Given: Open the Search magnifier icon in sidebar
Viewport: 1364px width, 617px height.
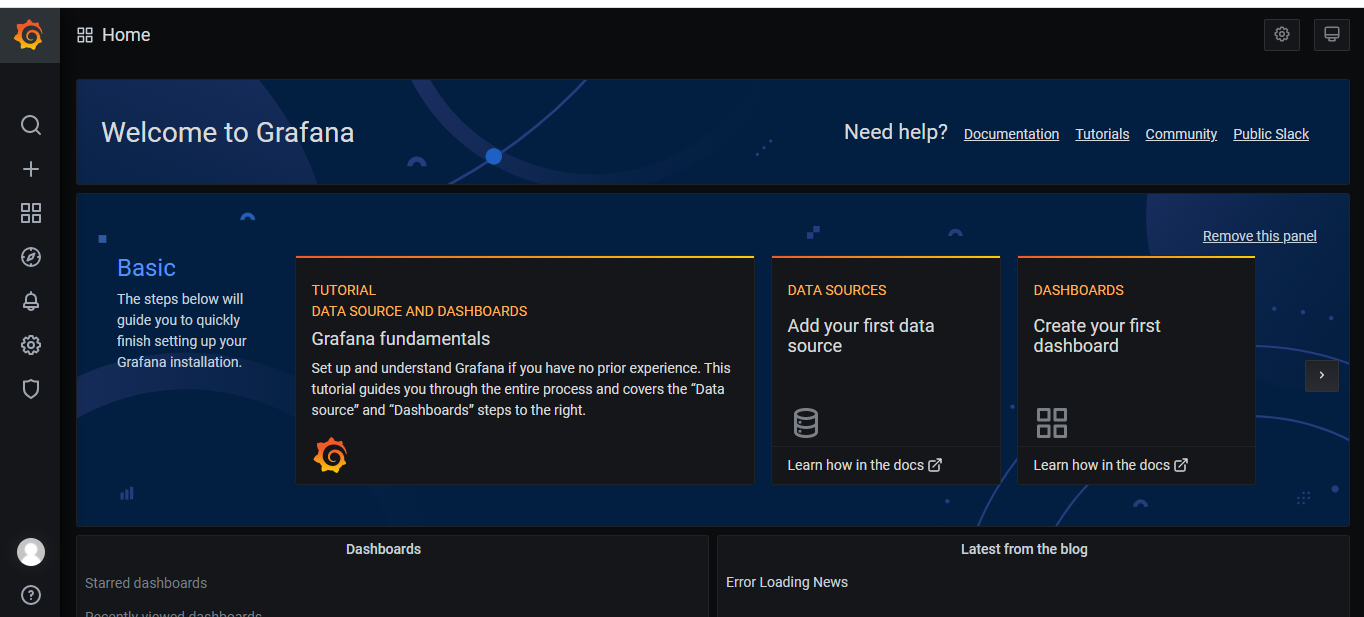Looking at the screenshot, I should (31, 125).
